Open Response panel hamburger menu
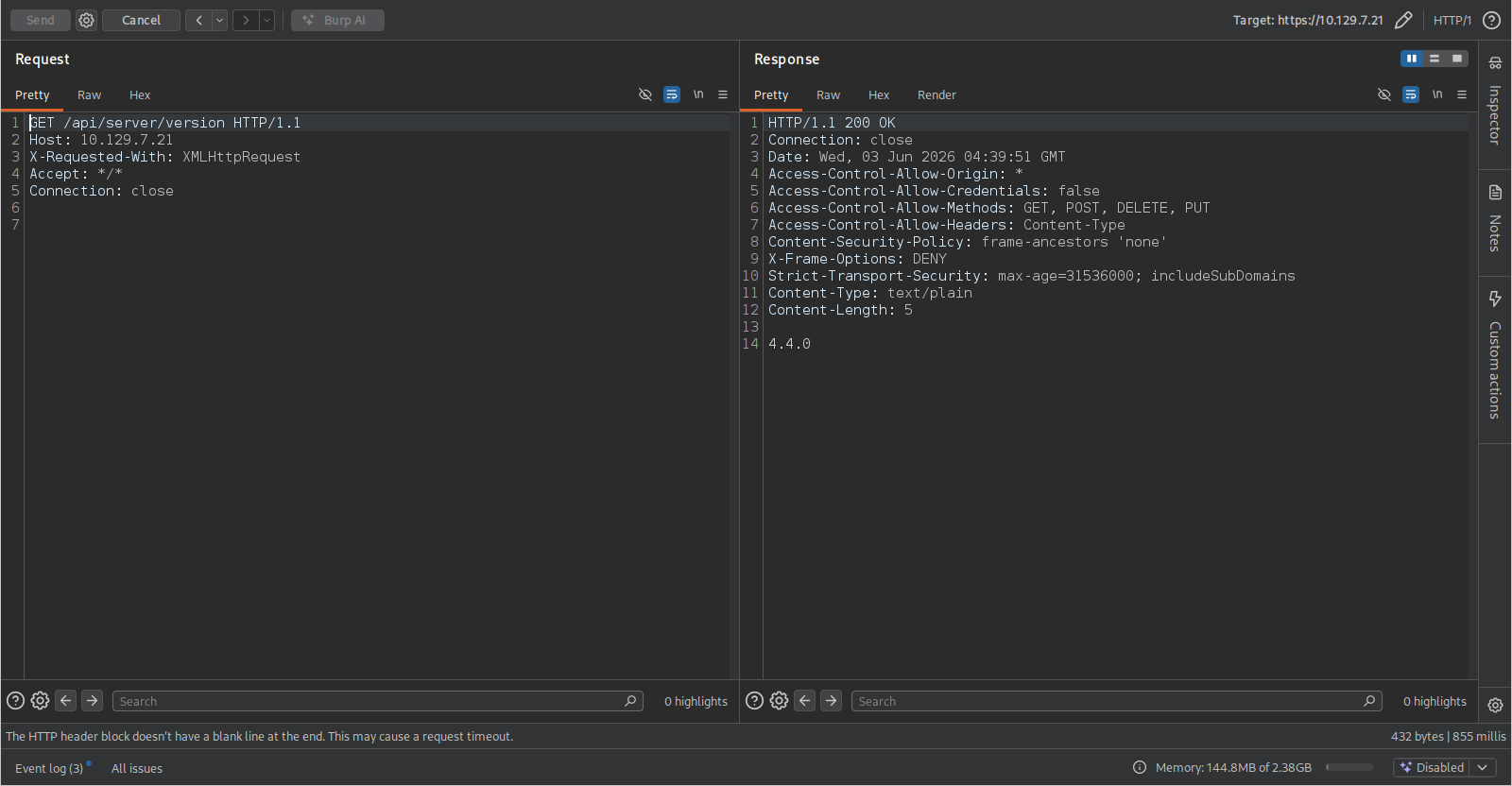Screen dimensions: 1512x786 [1462, 94]
